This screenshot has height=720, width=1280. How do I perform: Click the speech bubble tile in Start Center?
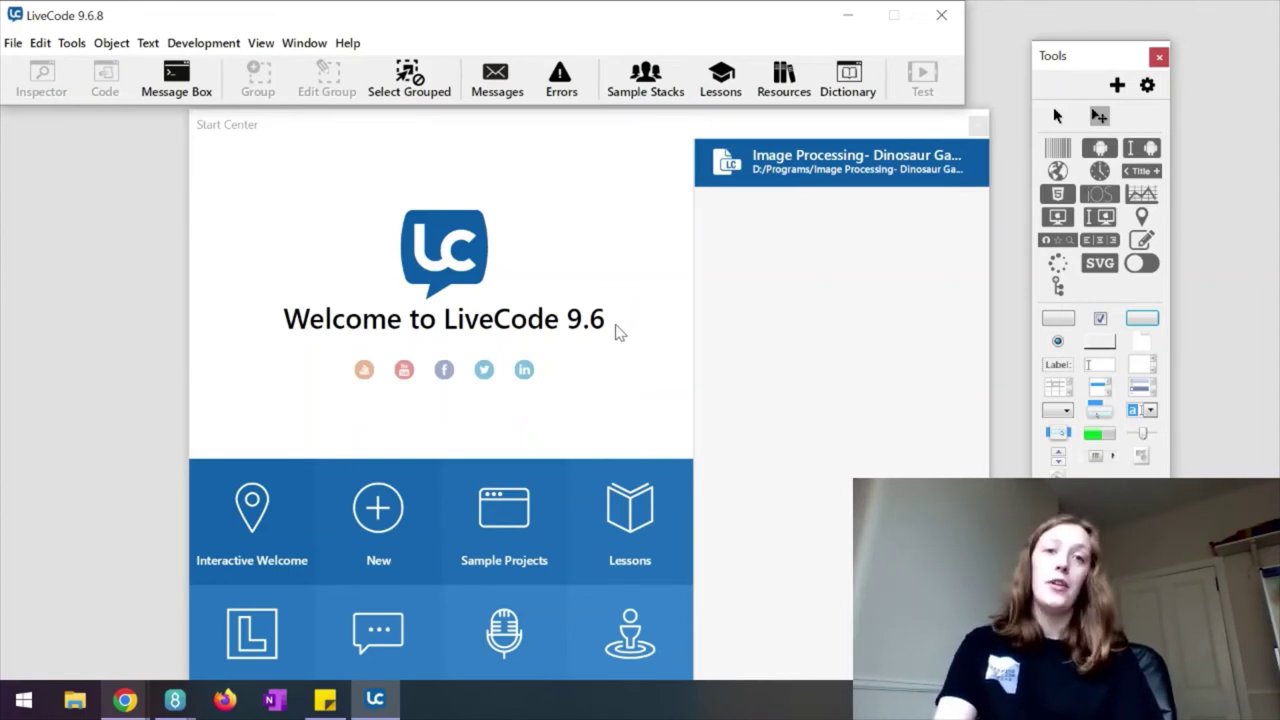tap(378, 633)
